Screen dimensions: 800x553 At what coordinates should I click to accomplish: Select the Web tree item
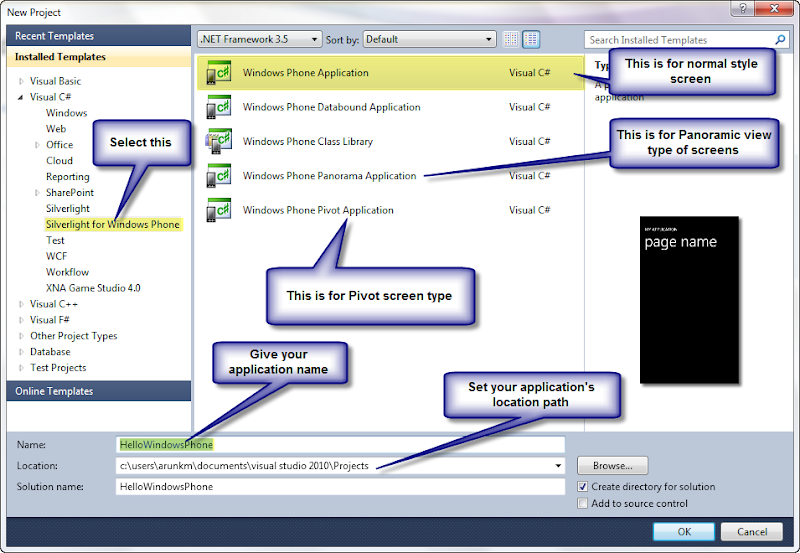(x=56, y=129)
